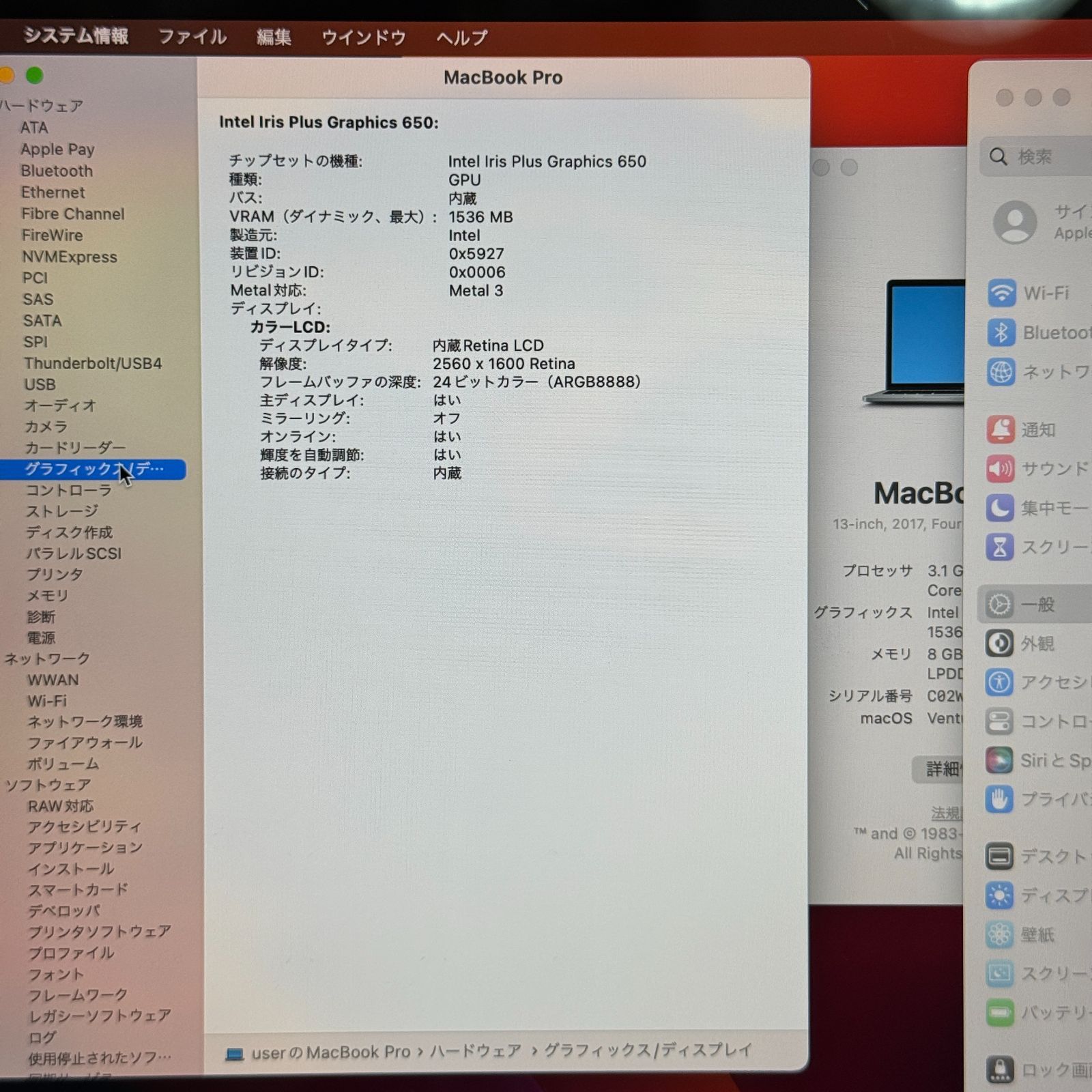Click the green zoom button of System Information
This screenshot has width=1092, height=1092.
(34, 76)
